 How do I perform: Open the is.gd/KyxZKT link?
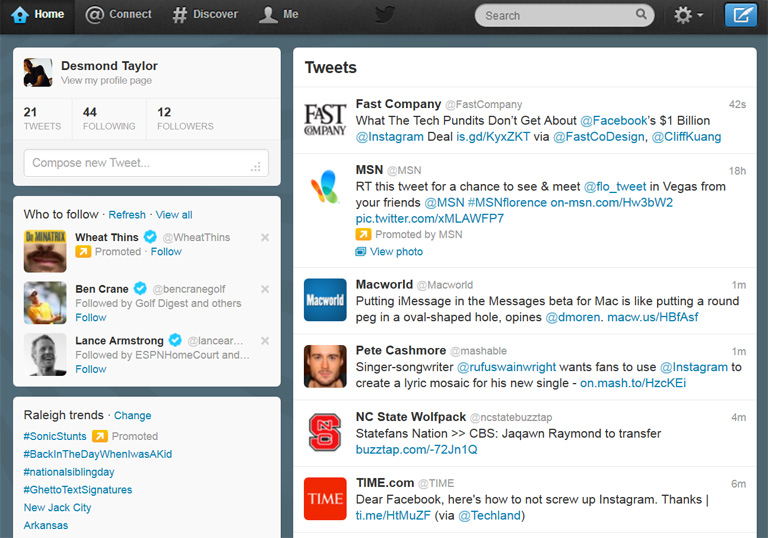[493, 137]
